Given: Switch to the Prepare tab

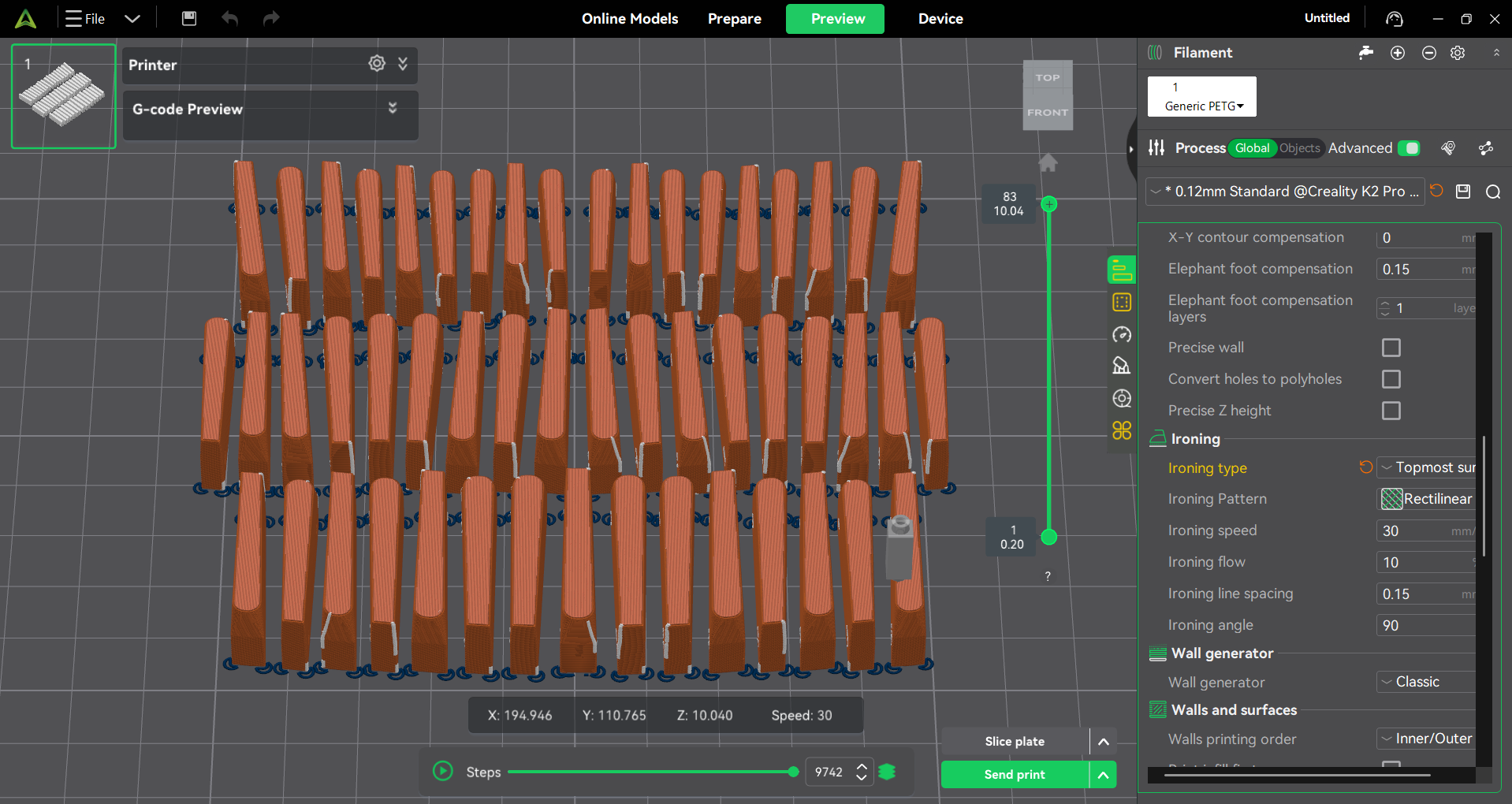Looking at the screenshot, I should pyautogui.click(x=734, y=18).
